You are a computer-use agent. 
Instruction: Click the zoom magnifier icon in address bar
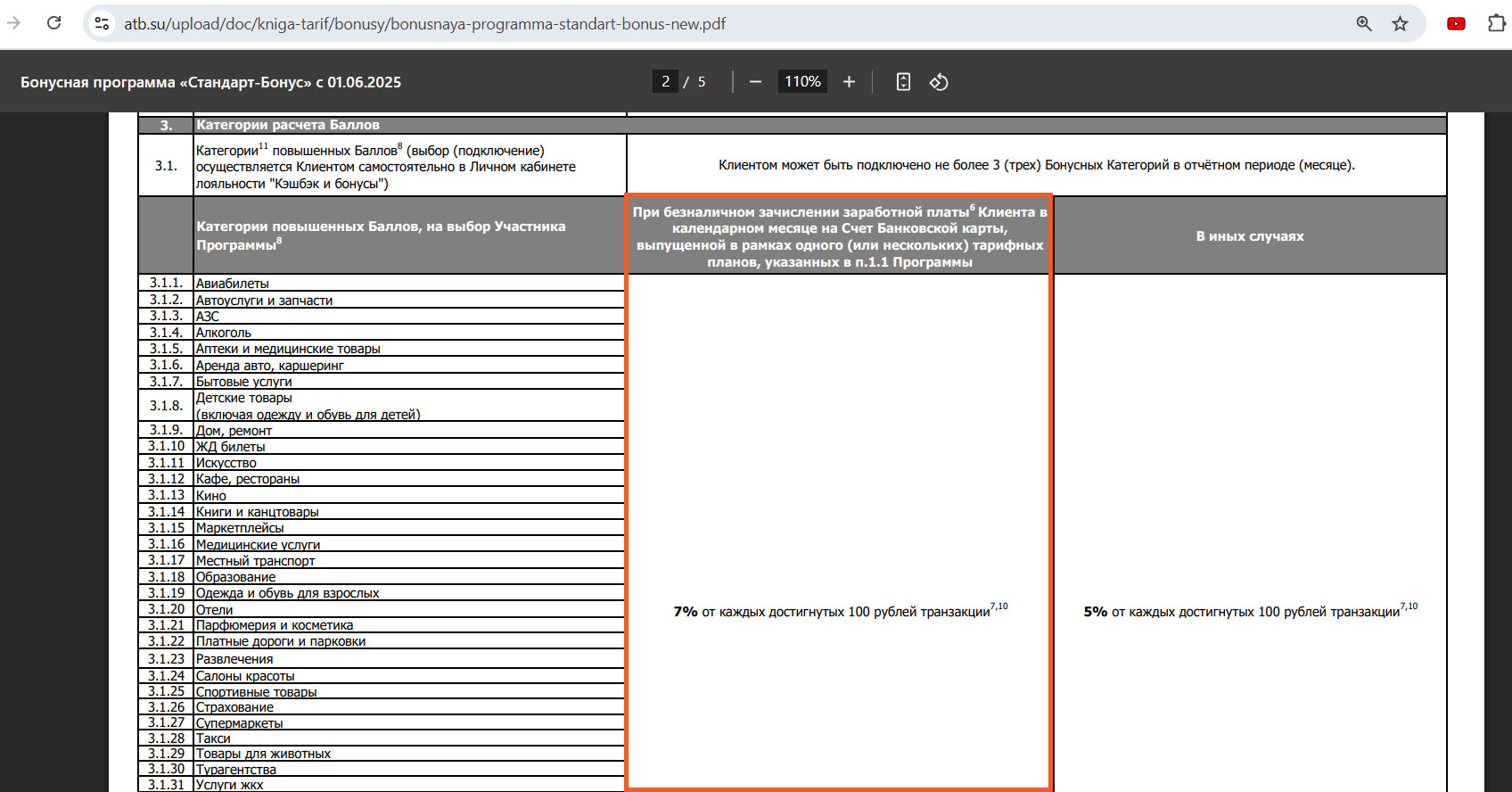(x=1364, y=24)
